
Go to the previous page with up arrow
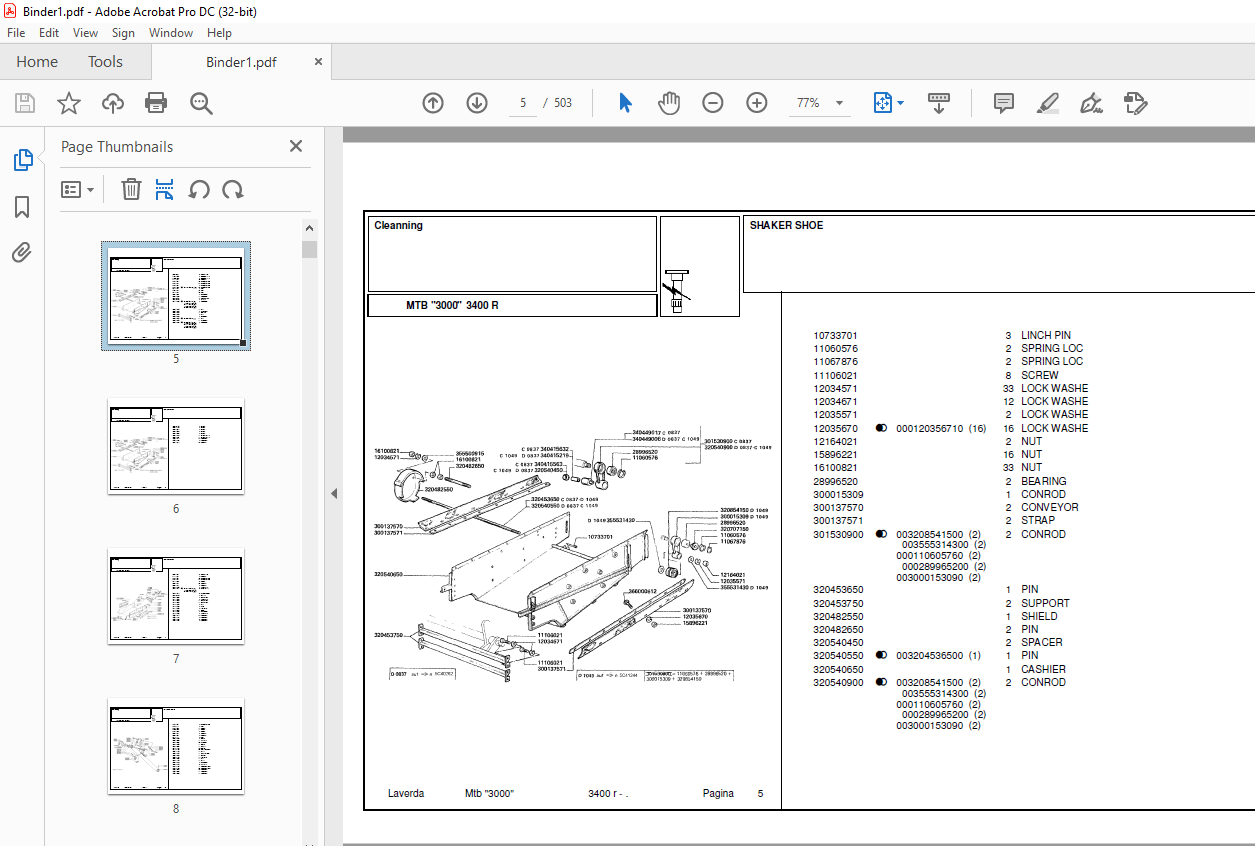point(433,103)
